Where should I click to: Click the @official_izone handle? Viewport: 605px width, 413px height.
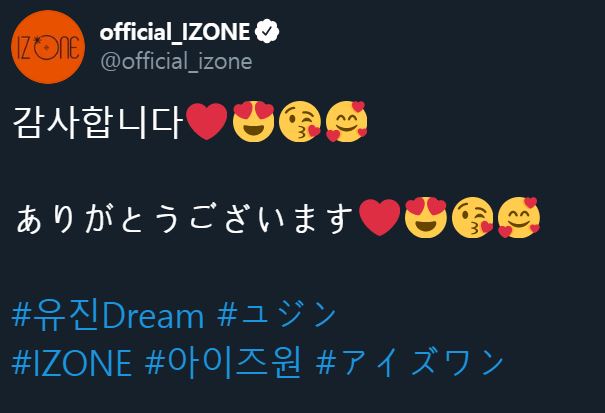click(175, 61)
